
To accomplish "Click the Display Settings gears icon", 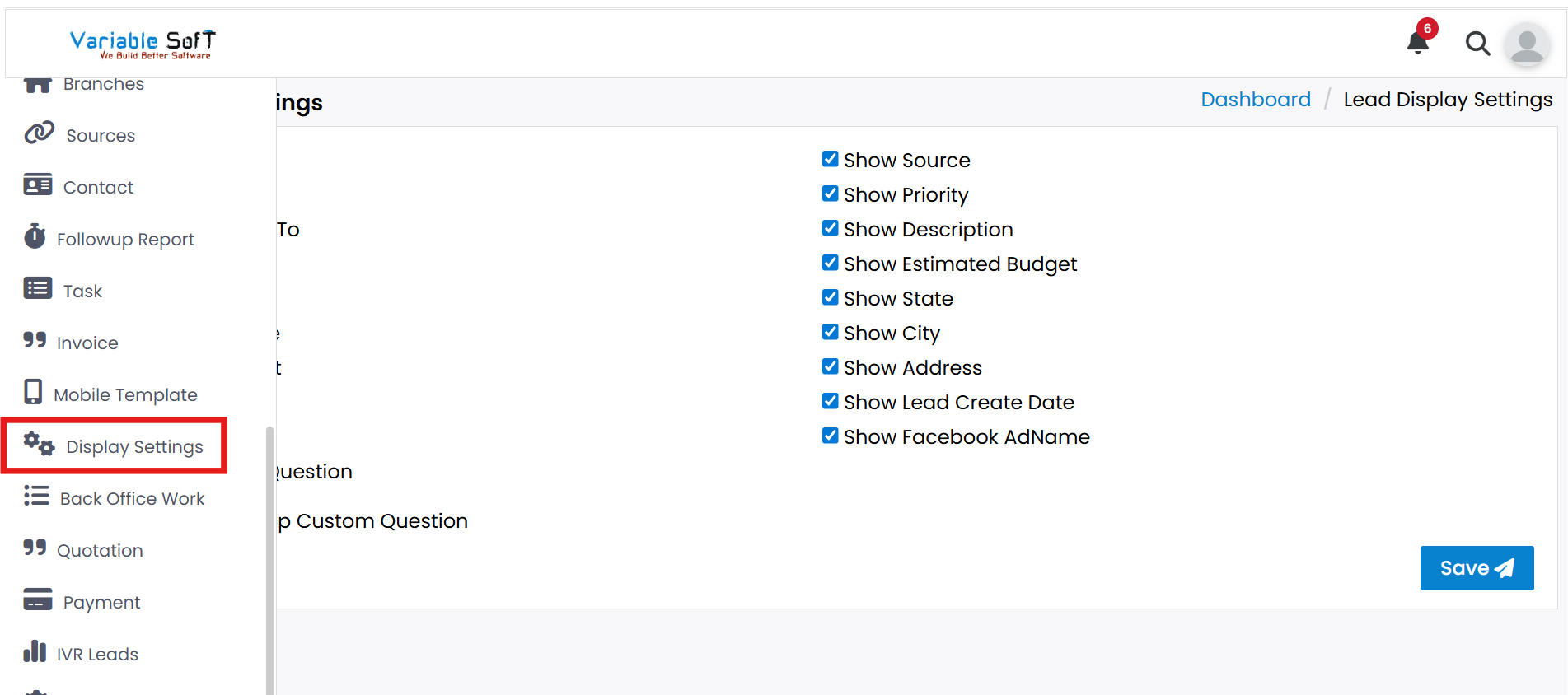I will [x=39, y=445].
